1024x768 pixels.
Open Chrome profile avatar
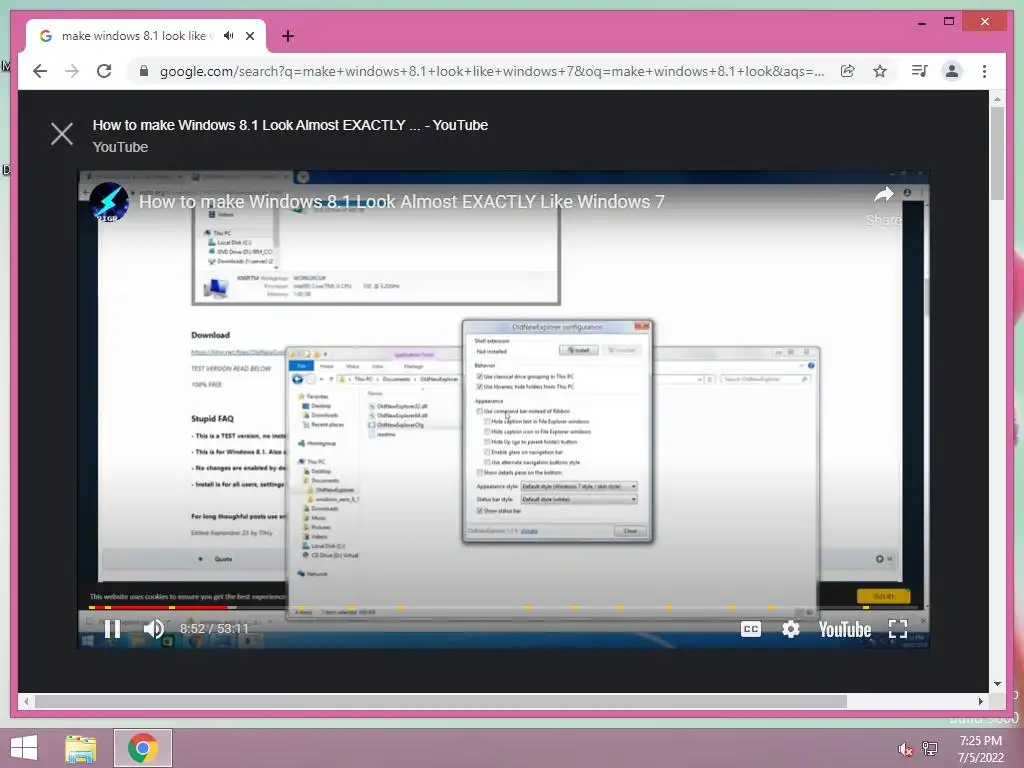(x=952, y=71)
